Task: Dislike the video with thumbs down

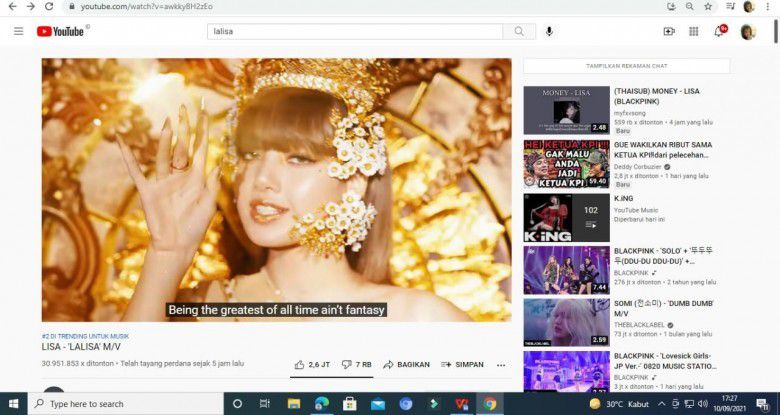Action: click(348, 365)
